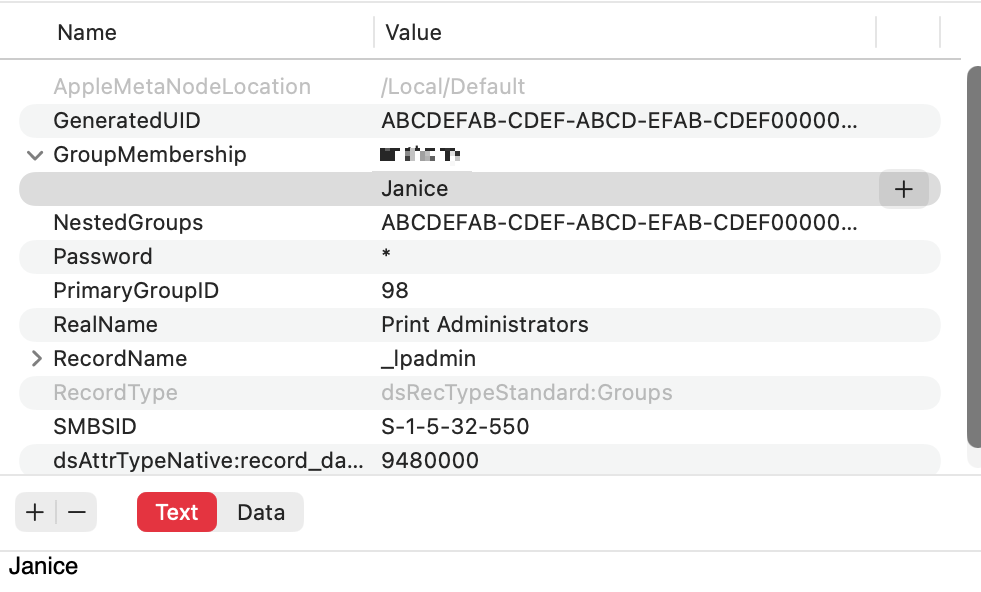This screenshot has height=592, width=981.
Task: Sort by the Name column header
Action: tap(87, 33)
